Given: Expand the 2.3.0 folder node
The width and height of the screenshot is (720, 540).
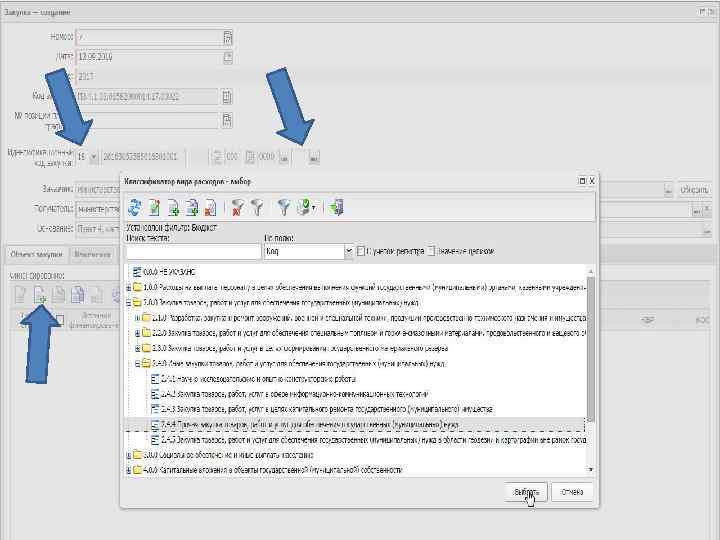Looking at the screenshot, I should tap(137, 349).
